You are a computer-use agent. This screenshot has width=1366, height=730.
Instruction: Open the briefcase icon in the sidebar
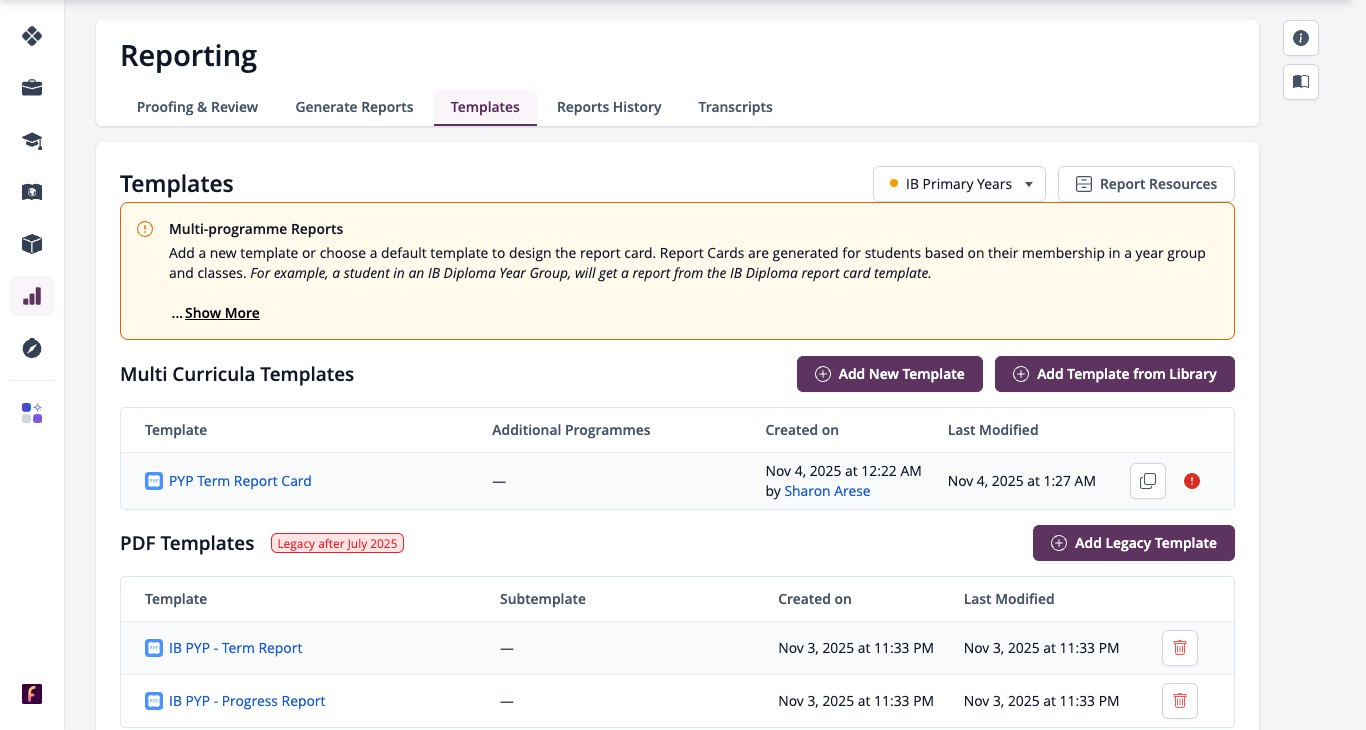point(32,88)
